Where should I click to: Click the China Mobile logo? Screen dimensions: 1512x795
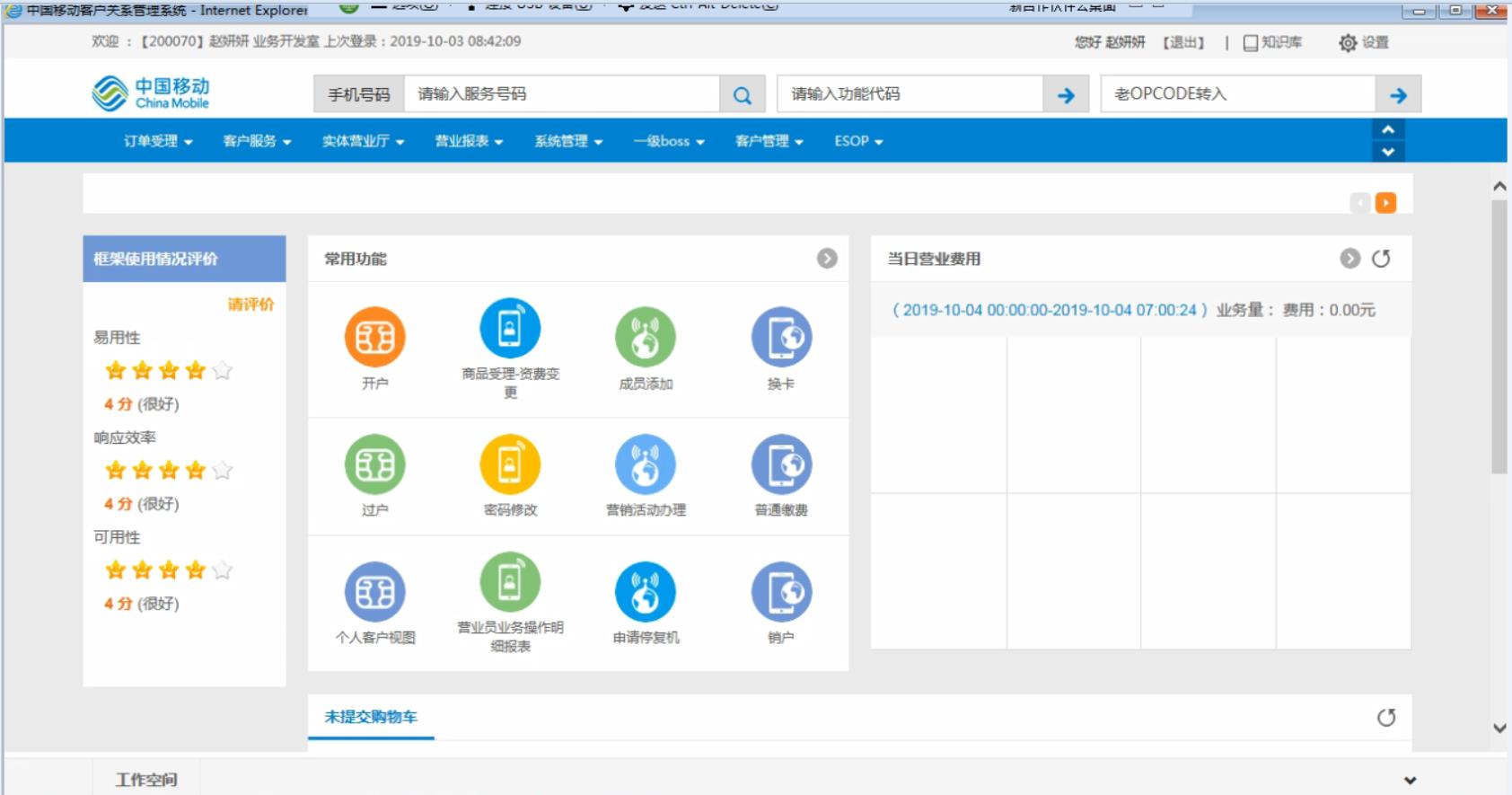click(151, 93)
